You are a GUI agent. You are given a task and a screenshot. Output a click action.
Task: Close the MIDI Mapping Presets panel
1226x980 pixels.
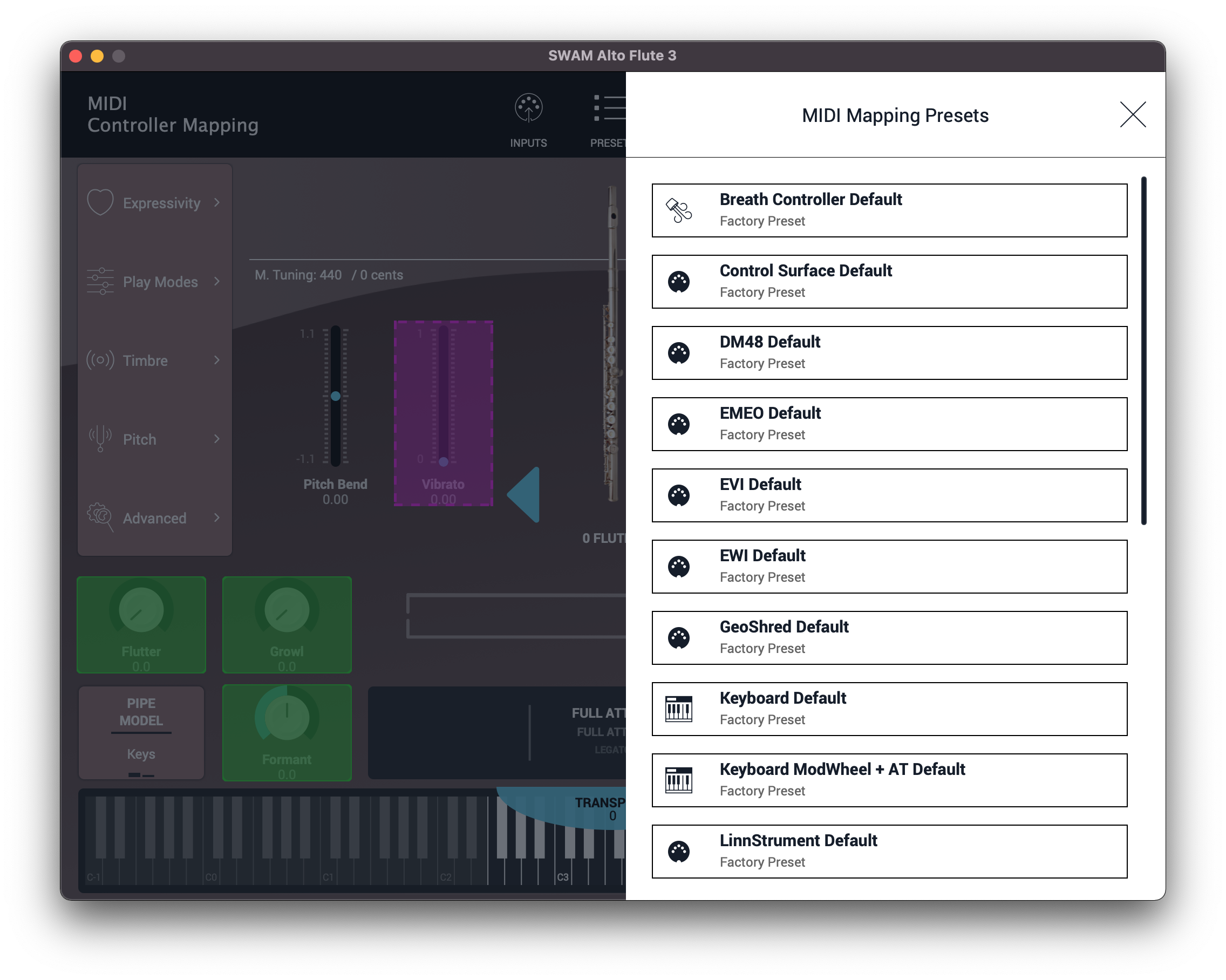click(1132, 115)
